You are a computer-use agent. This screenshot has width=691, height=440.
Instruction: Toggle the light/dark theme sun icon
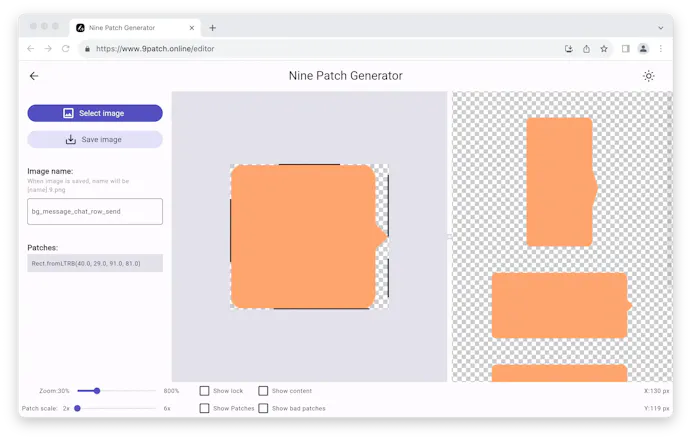[x=648, y=76]
